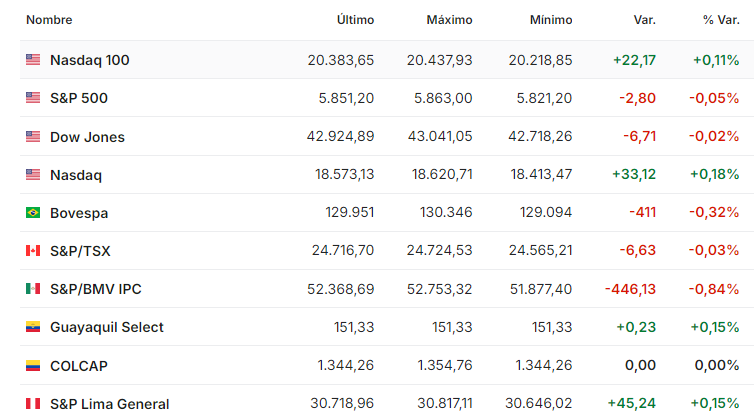Select the S&P 500 minimum 5.821,20
Viewport: 754px width, 418px height.
544,98
